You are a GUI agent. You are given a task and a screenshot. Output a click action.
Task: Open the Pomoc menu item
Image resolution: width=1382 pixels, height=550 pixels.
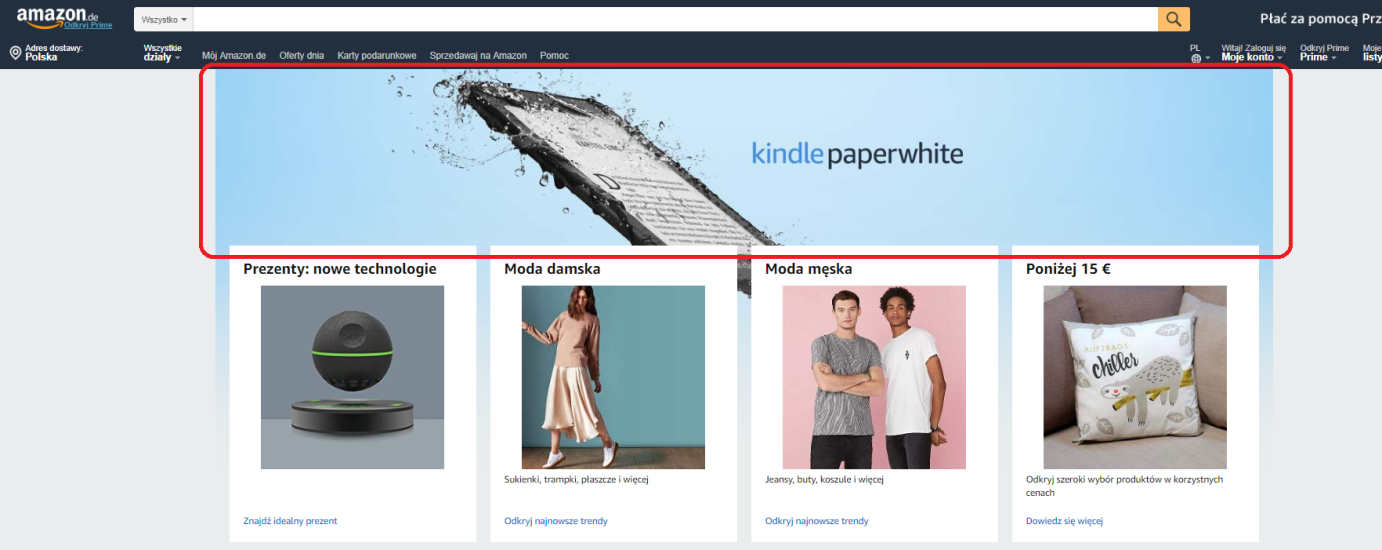pos(554,56)
